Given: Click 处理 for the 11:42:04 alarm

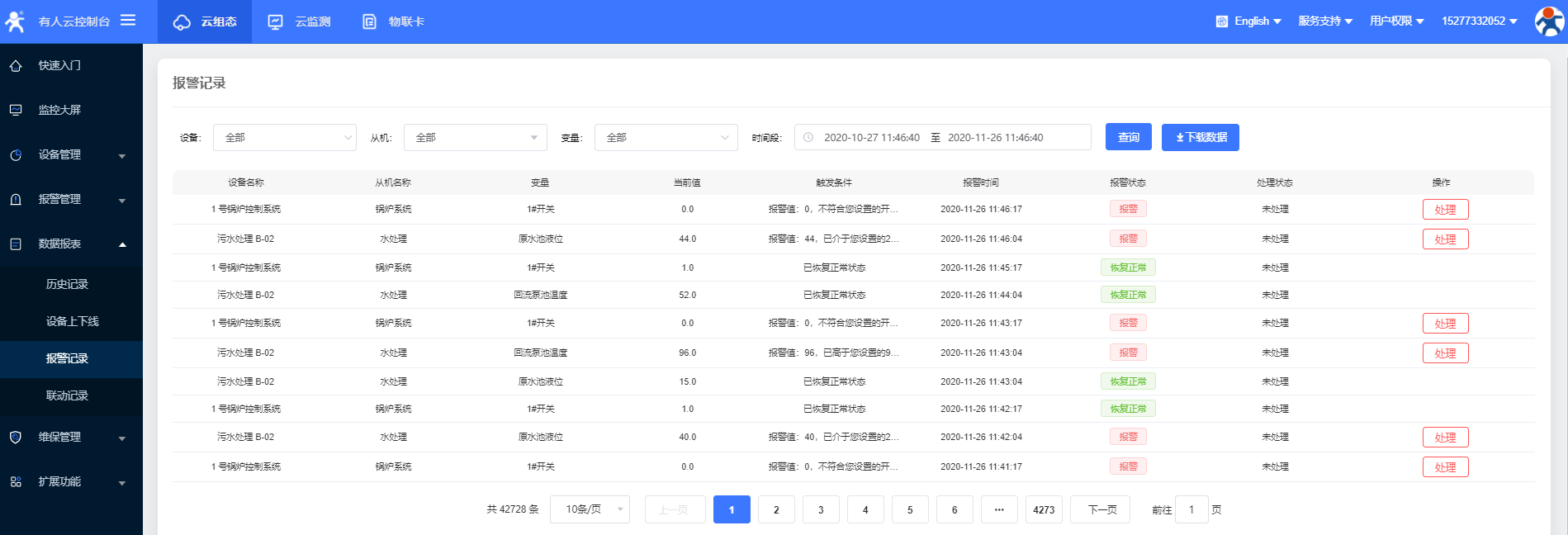Looking at the screenshot, I should click(x=1446, y=438).
